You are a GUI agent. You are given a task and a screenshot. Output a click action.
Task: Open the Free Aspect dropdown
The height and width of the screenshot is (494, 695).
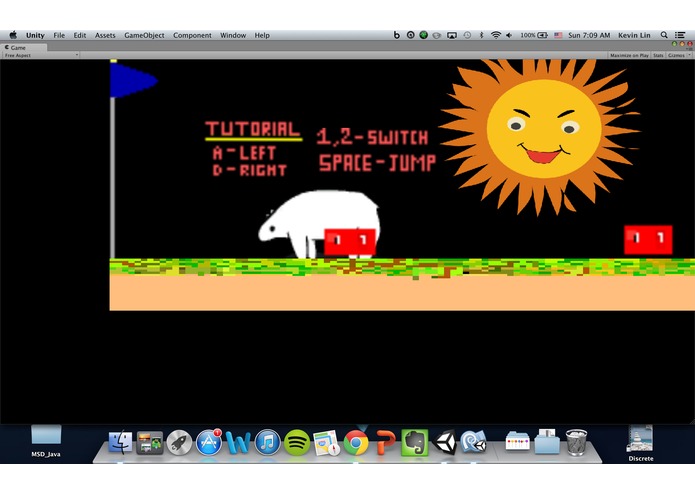point(41,55)
